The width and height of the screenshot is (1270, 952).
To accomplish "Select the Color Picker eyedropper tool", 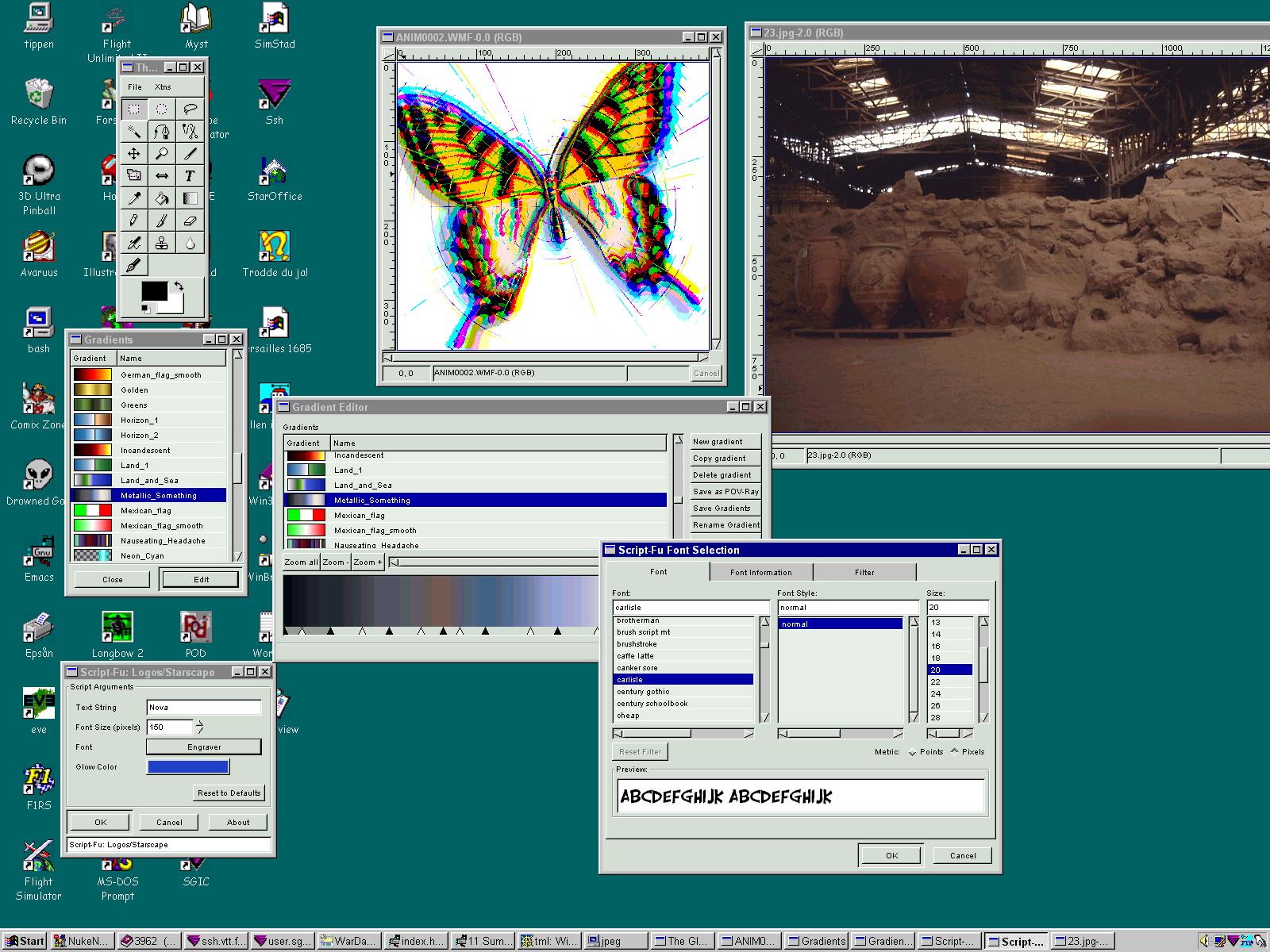I will tap(134, 198).
